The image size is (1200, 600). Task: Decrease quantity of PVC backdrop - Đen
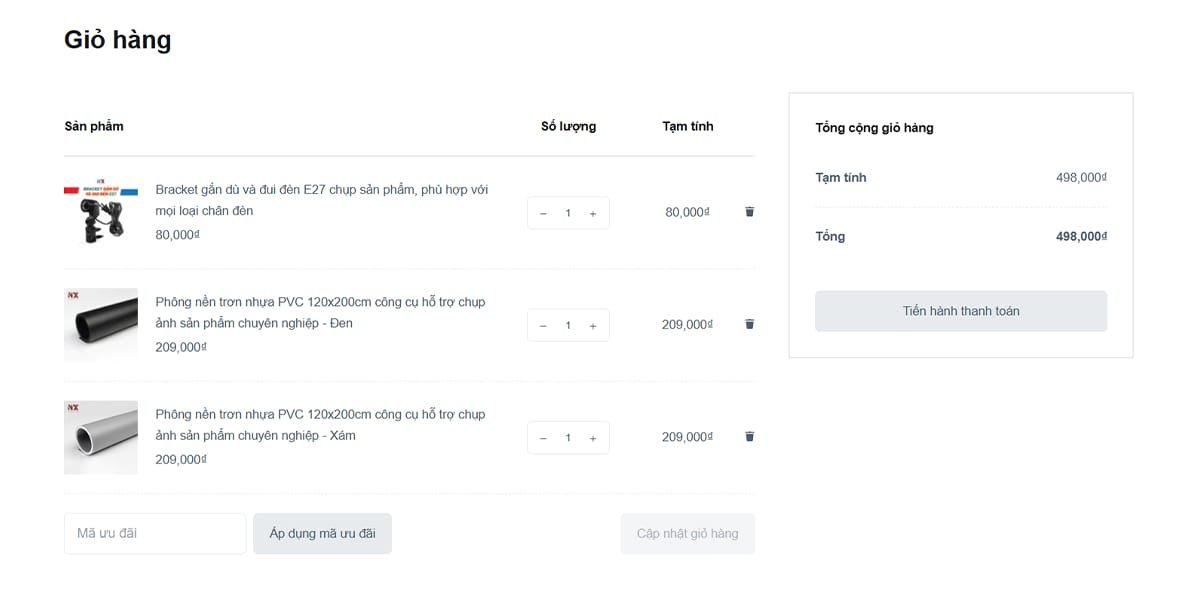click(543, 325)
